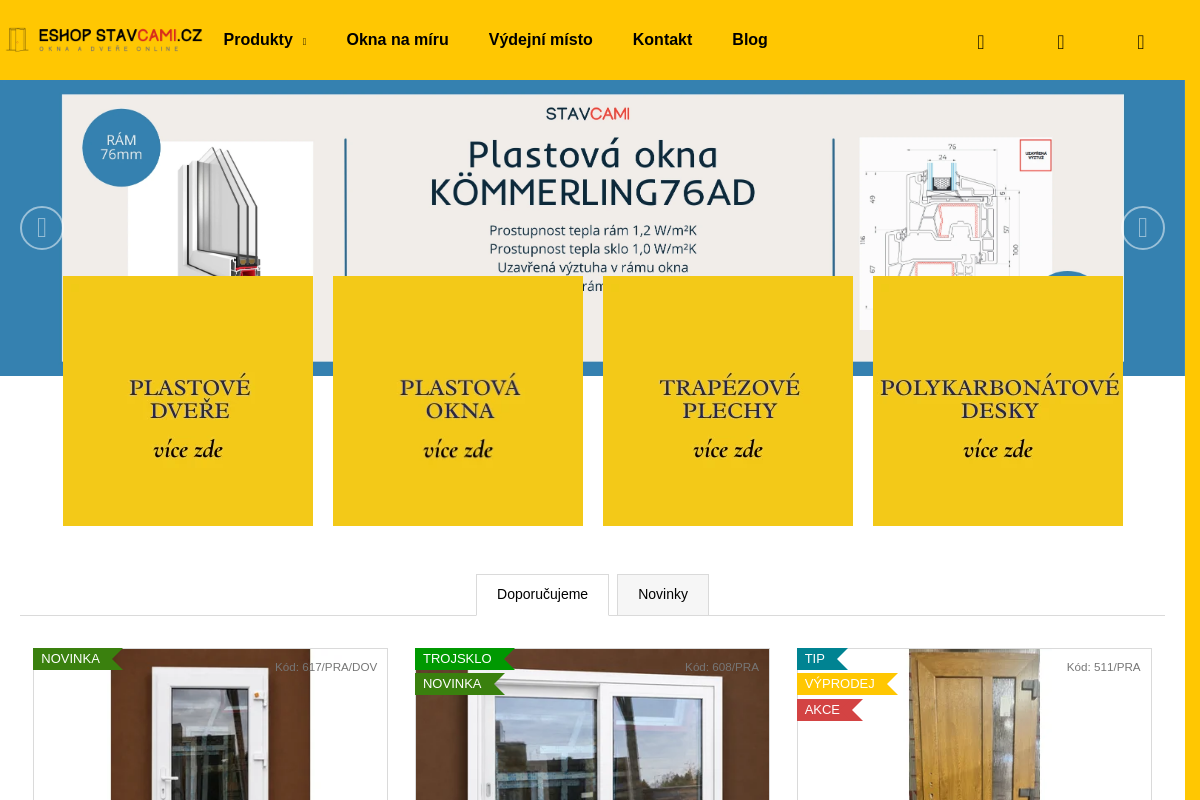Click the TROJSKLO badge

click(464, 659)
